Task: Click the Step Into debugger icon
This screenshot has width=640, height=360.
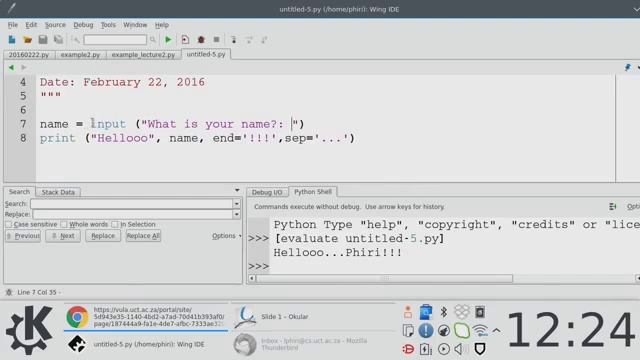Action: pos(233,40)
